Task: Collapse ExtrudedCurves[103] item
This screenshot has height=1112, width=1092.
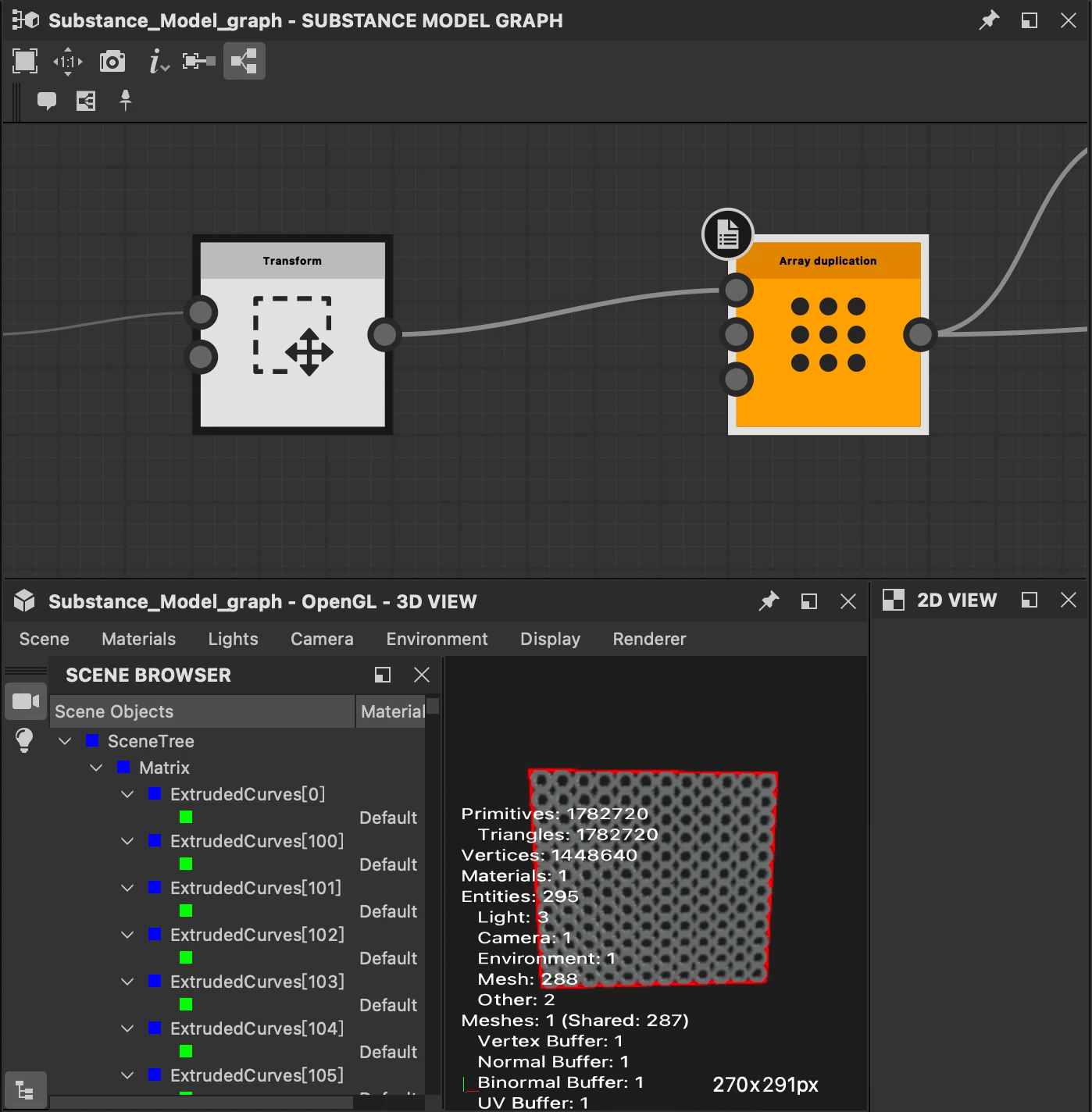Action: pos(127,982)
